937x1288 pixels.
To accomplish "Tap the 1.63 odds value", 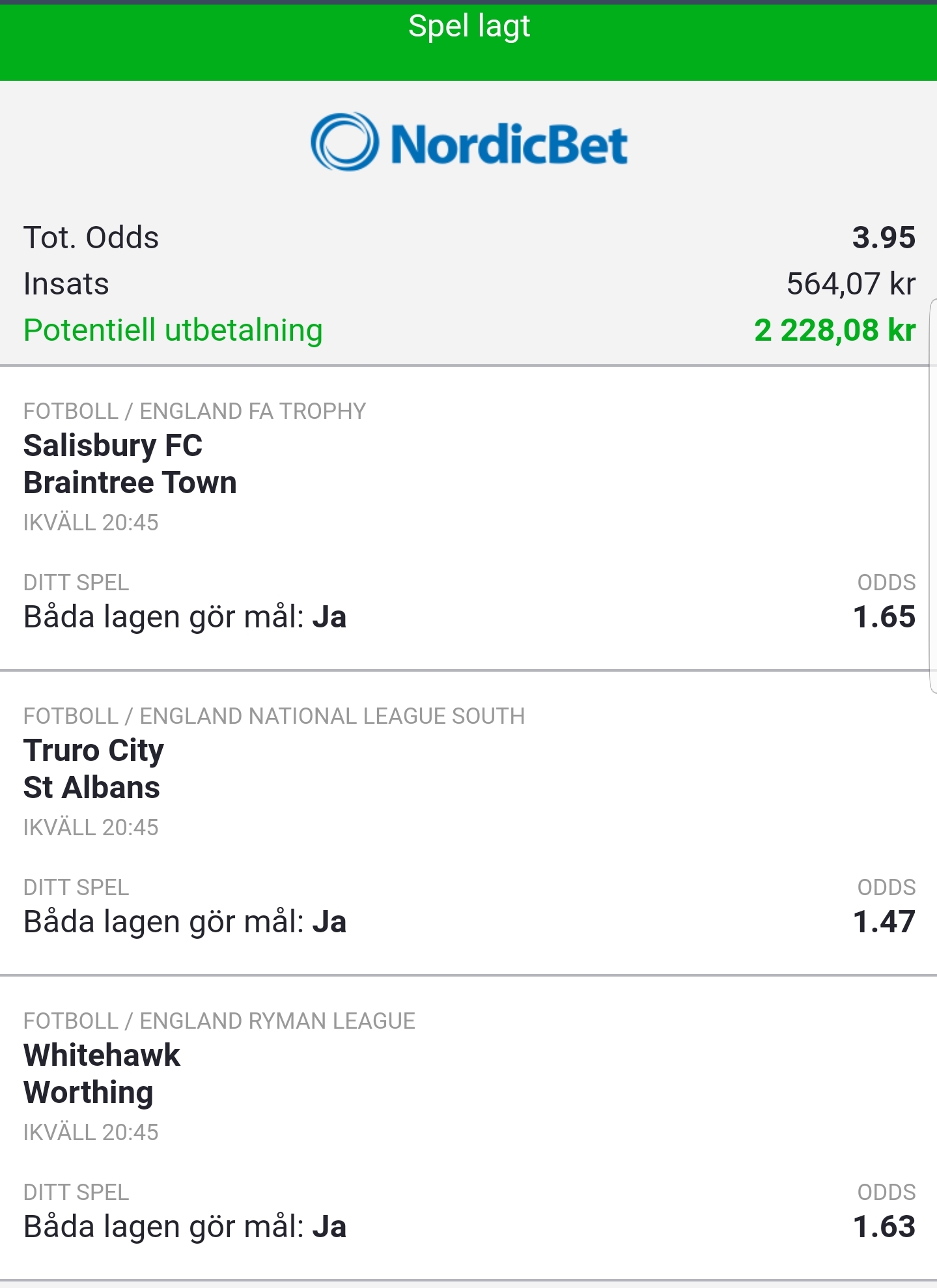I will coord(884,1227).
